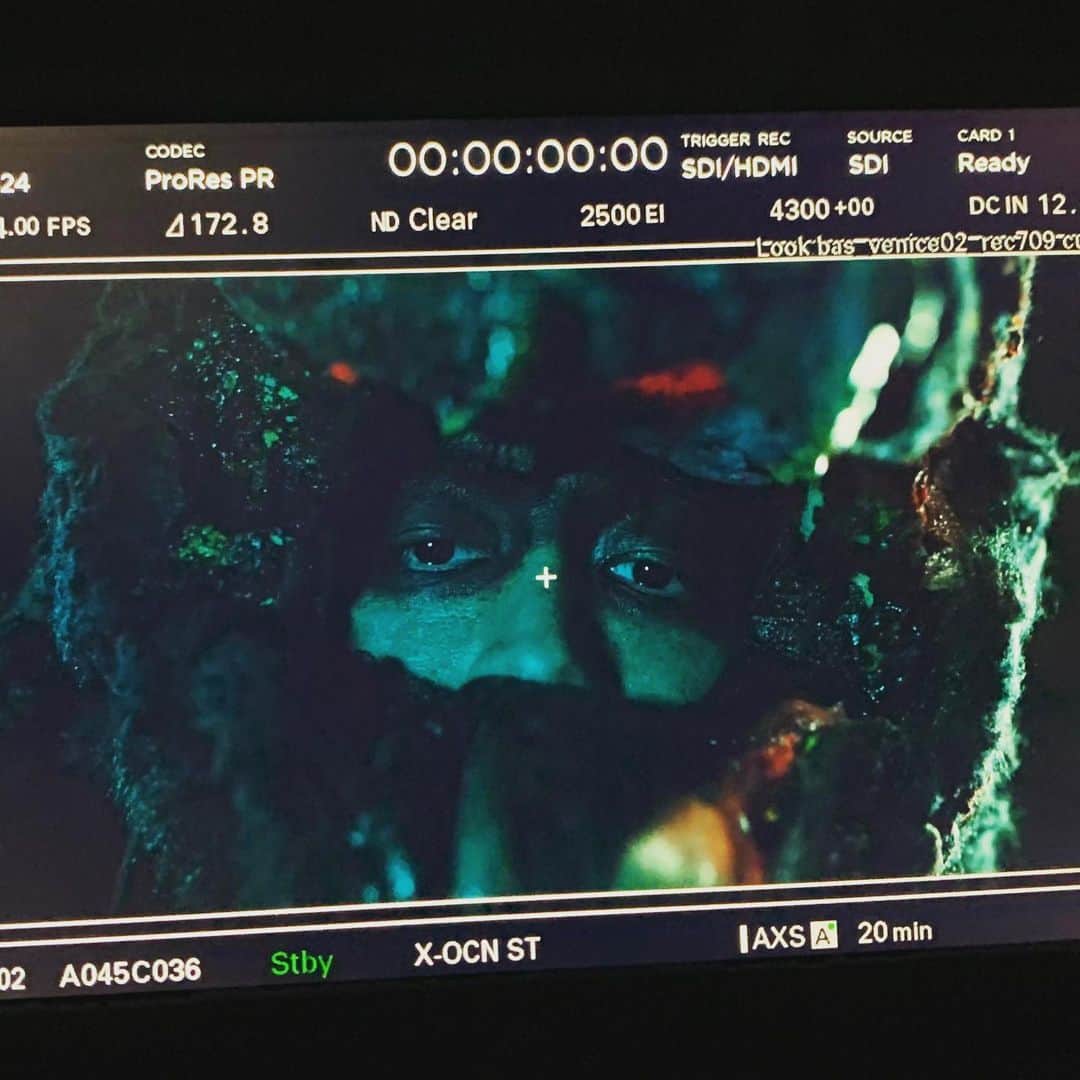Select the 4300 +00 white balance value

822,209
